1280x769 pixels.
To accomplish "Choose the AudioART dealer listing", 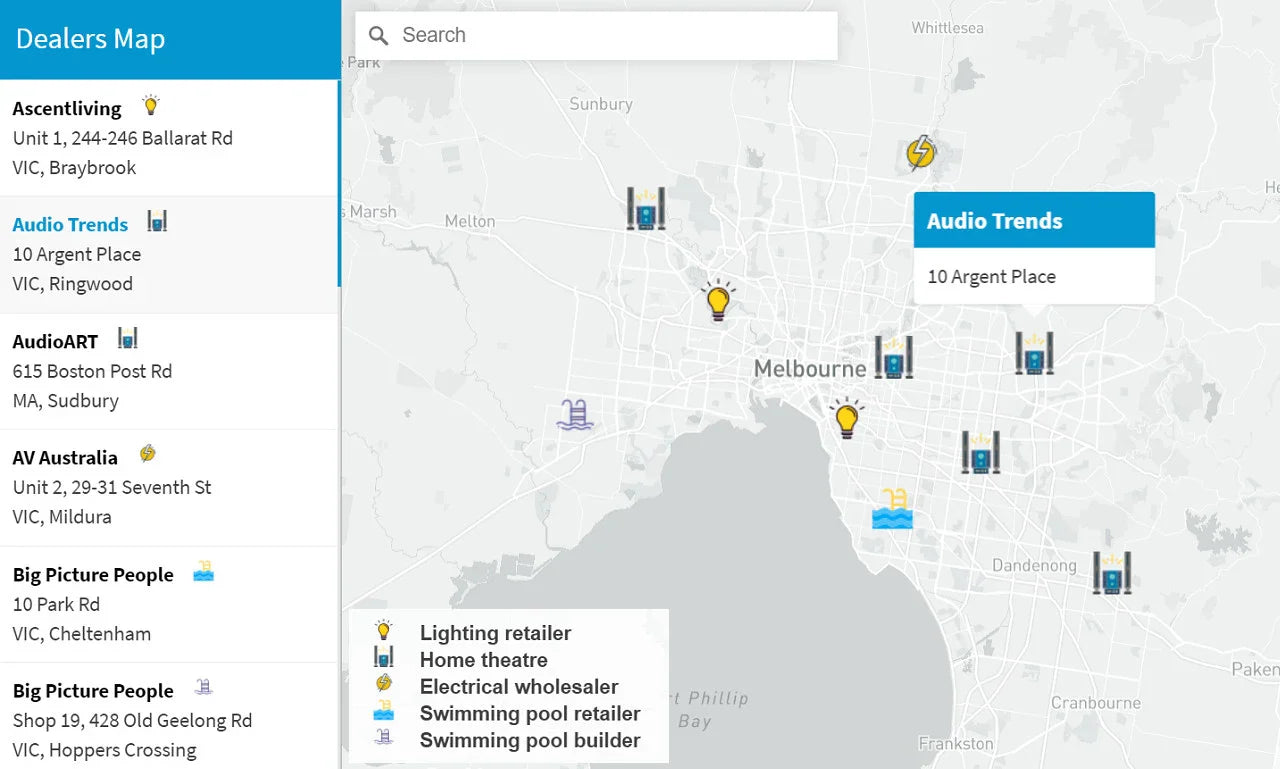I will click(56, 342).
